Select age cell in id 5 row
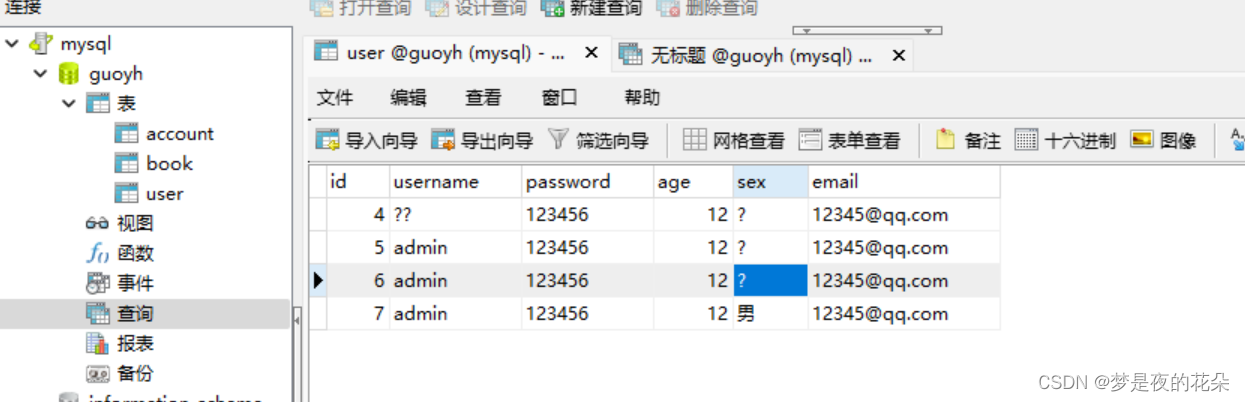 (x=693, y=247)
